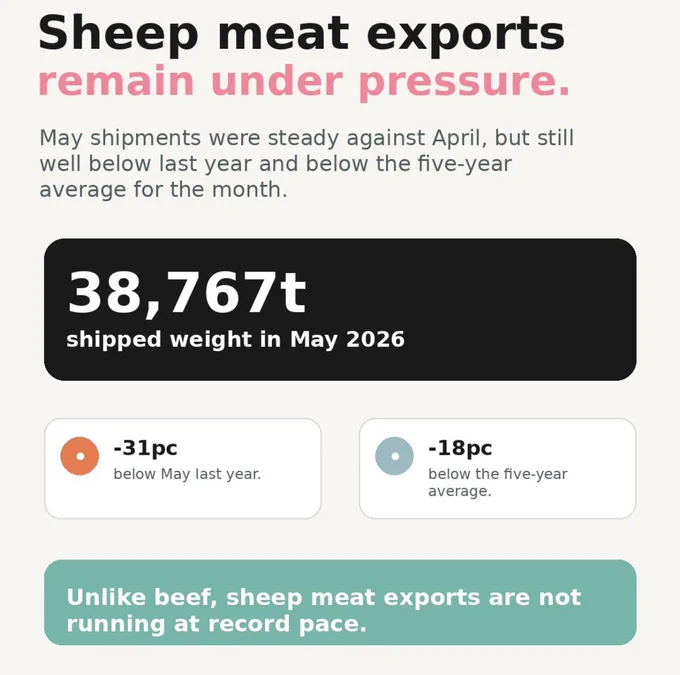Click the -31pc statistic value

(x=145, y=448)
